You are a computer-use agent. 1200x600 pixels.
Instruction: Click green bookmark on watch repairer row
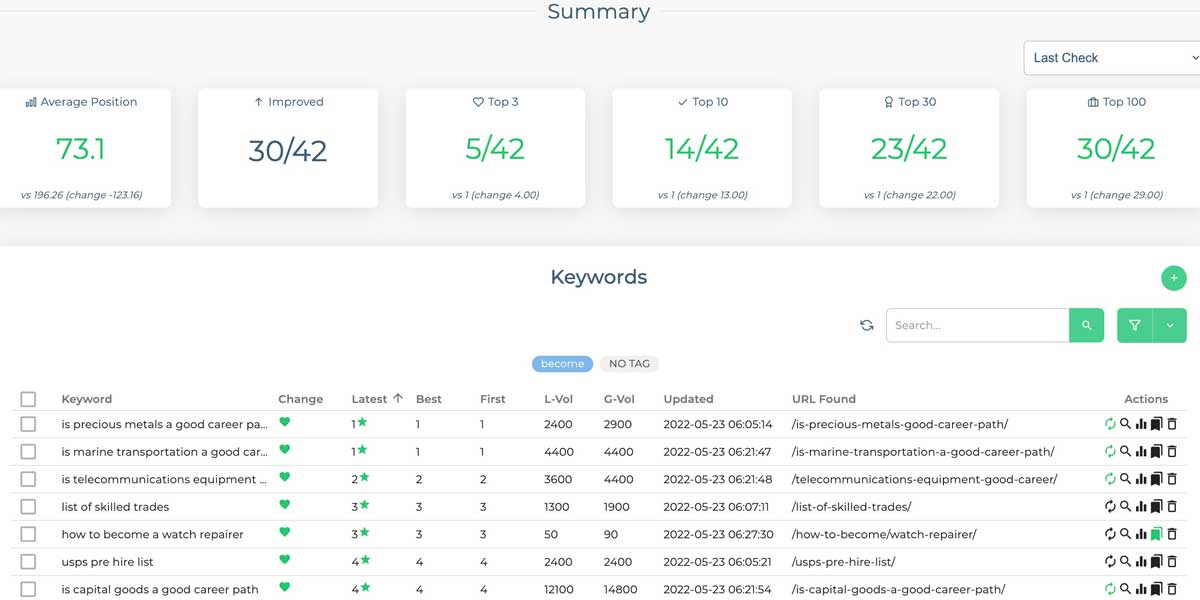[x=1156, y=534]
